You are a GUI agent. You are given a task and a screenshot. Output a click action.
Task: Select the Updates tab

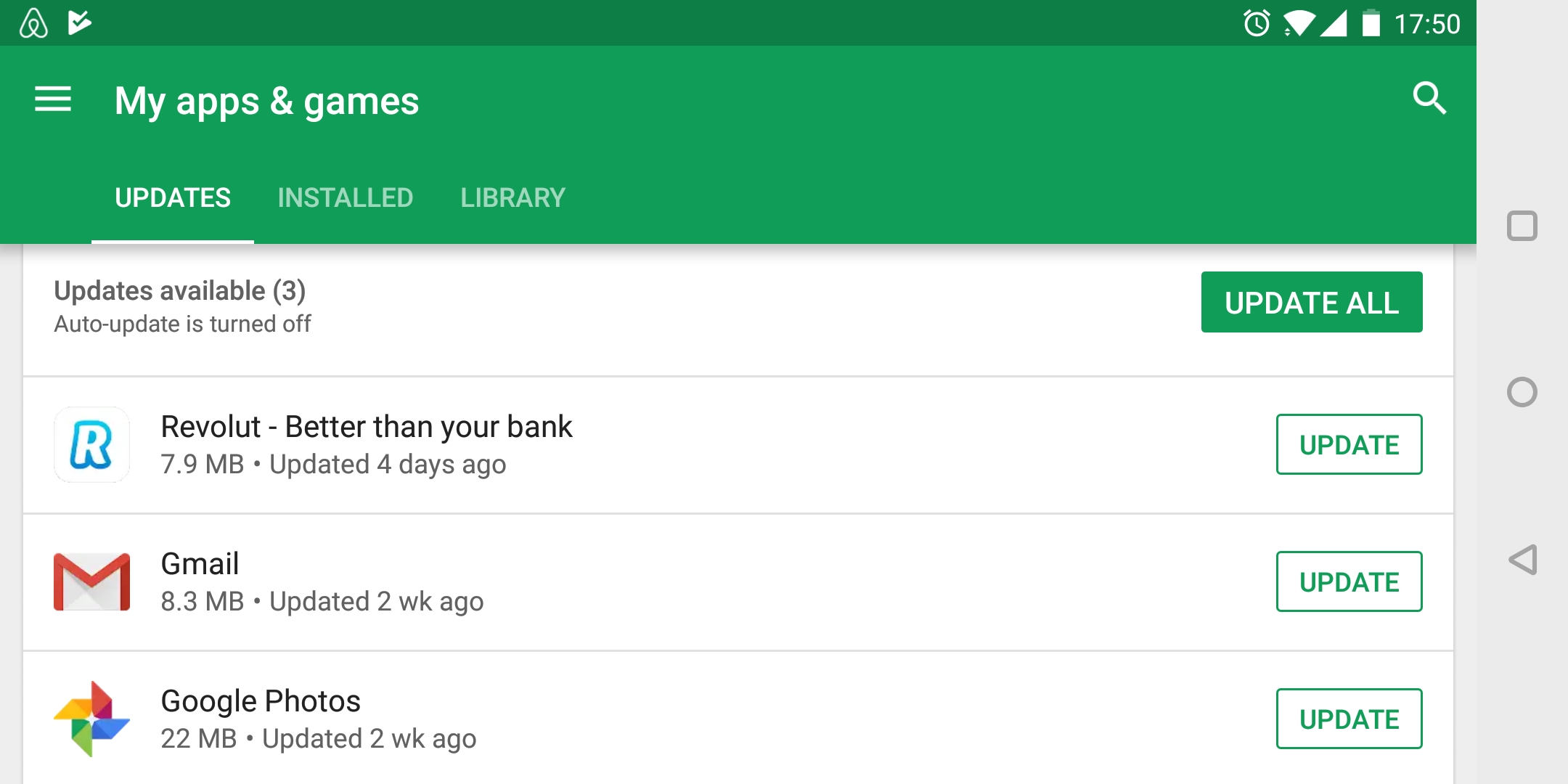173,197
